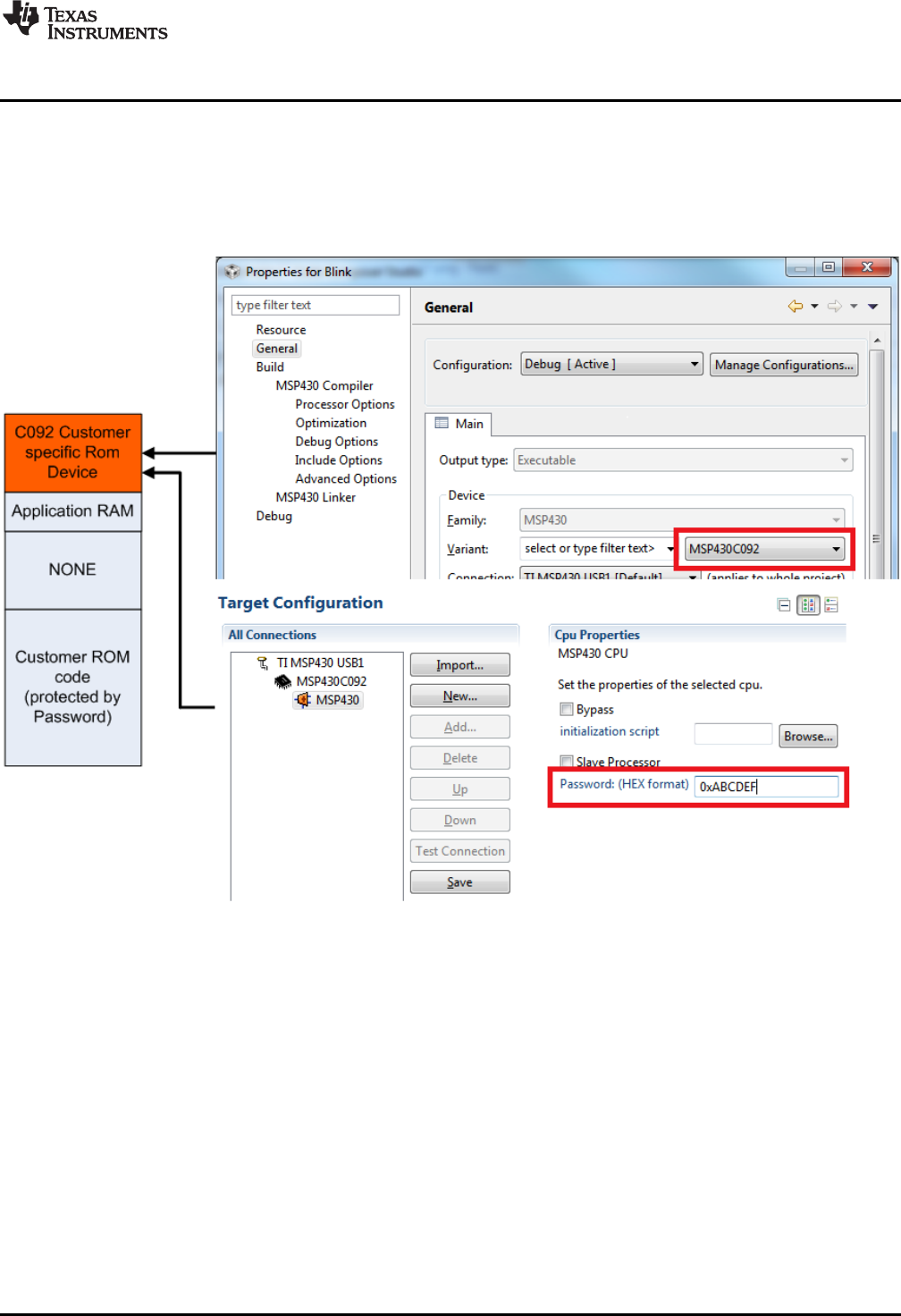Select Debug item in properties tree

point(274,516)
